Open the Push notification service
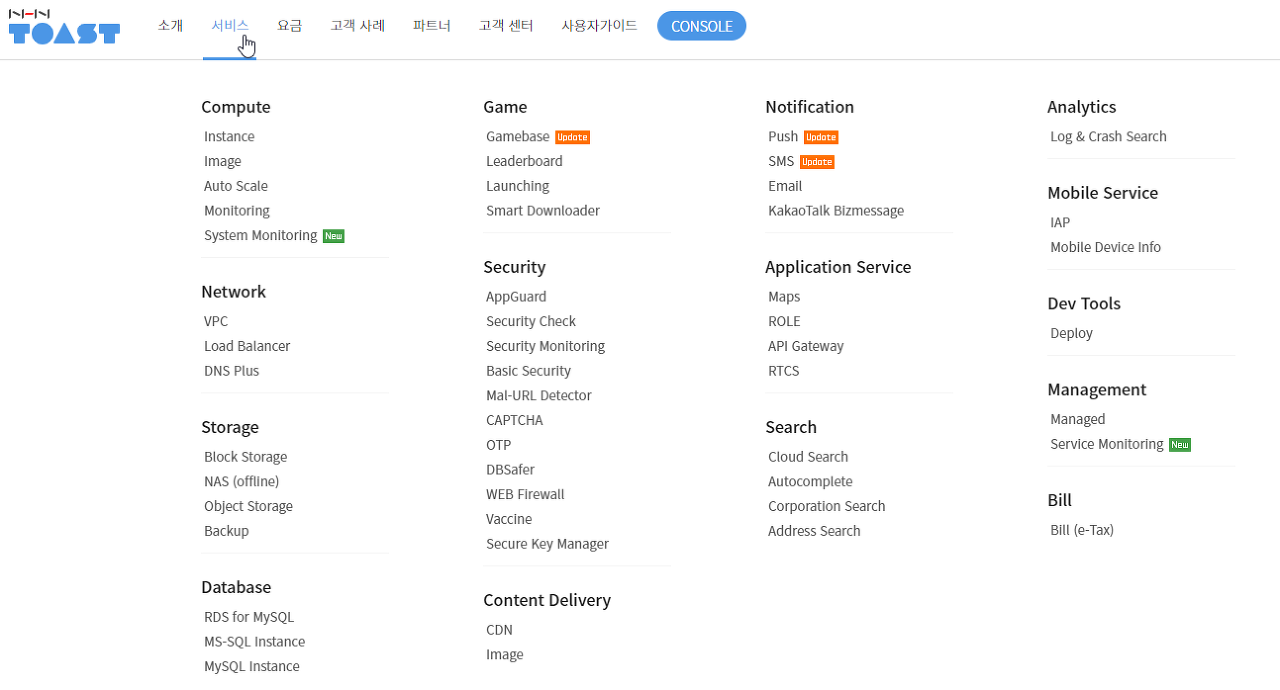1280x690 pixels. [x=783, y=137]
